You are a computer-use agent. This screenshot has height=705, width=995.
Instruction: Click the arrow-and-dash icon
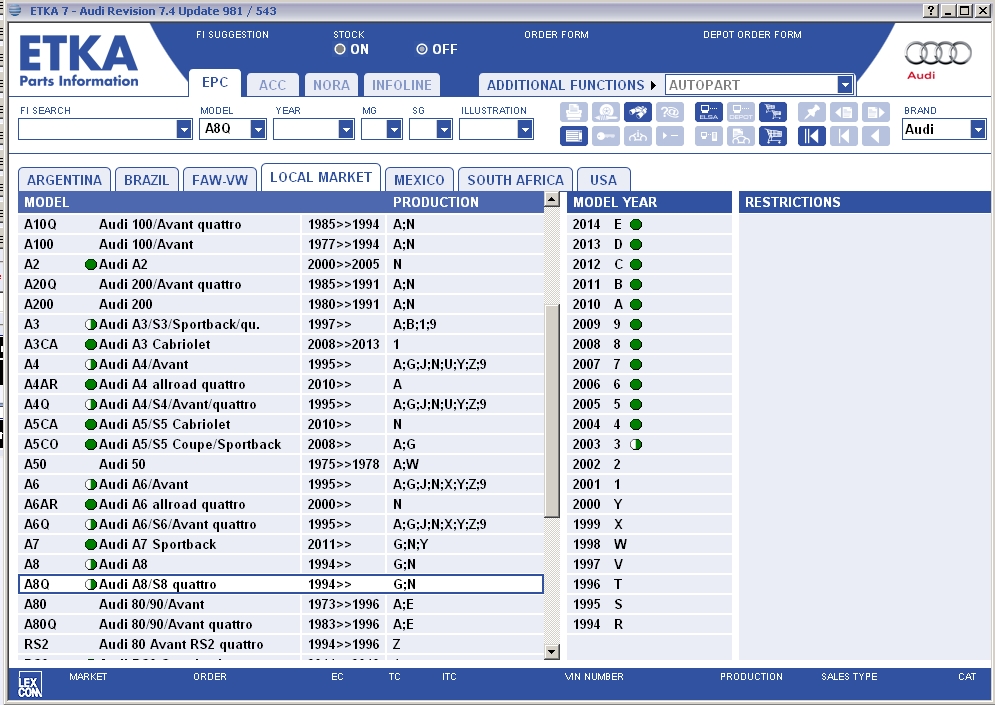click(x=669, y=136)
